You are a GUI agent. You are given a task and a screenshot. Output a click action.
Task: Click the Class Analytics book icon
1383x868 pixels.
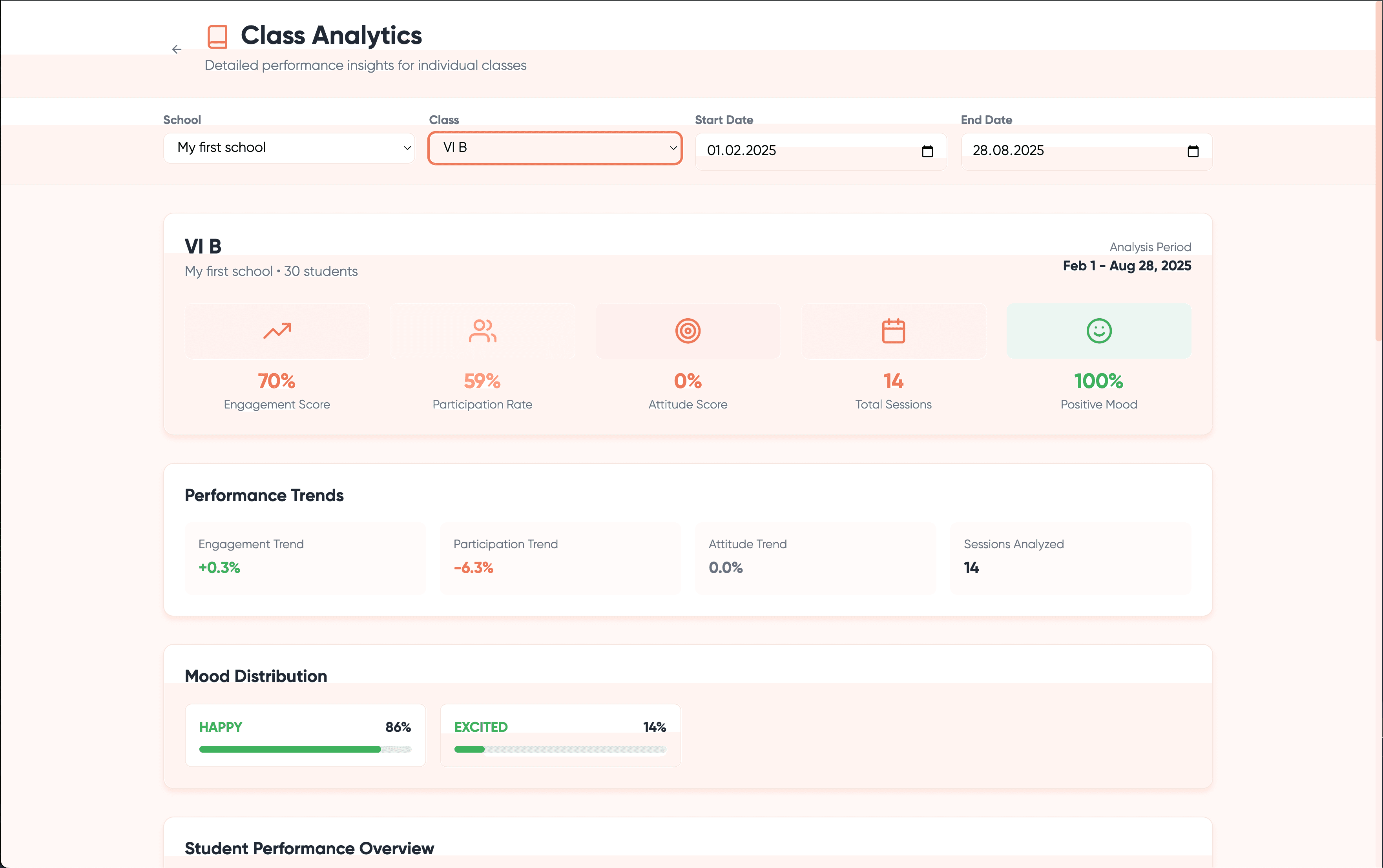pyautogui.click(x=217, y=36)
